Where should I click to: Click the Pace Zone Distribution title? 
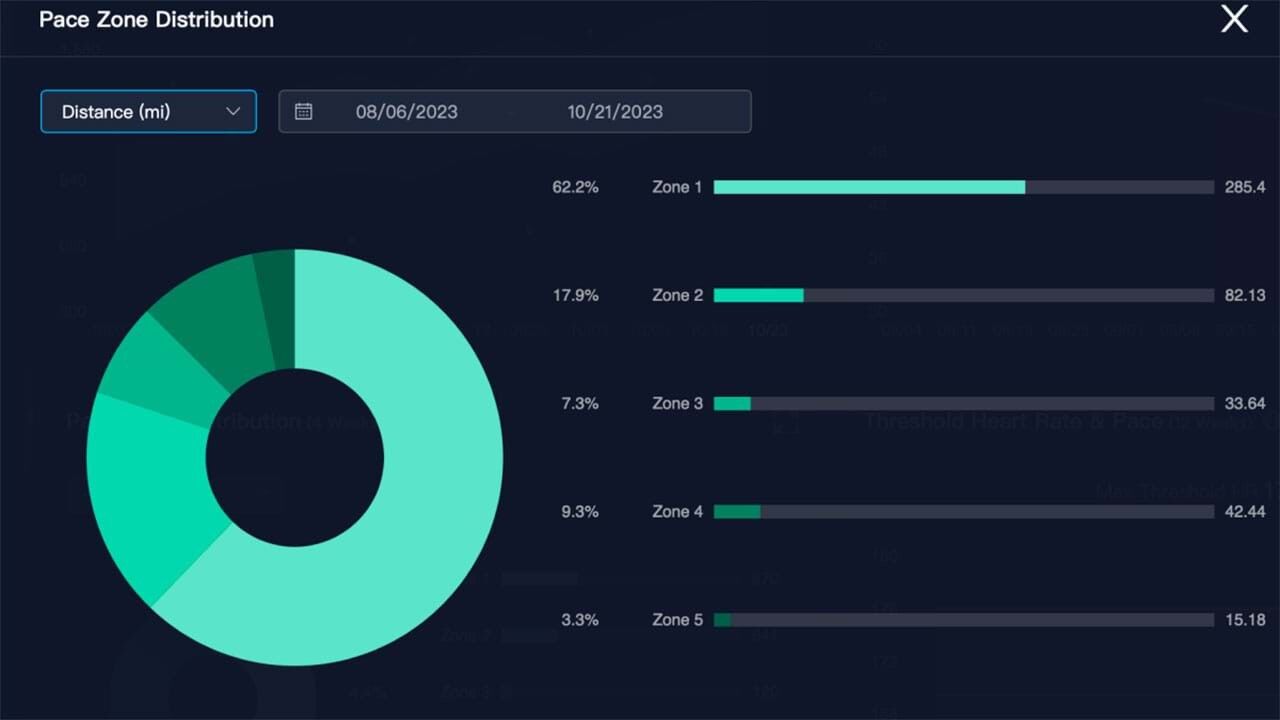(156, 20)
